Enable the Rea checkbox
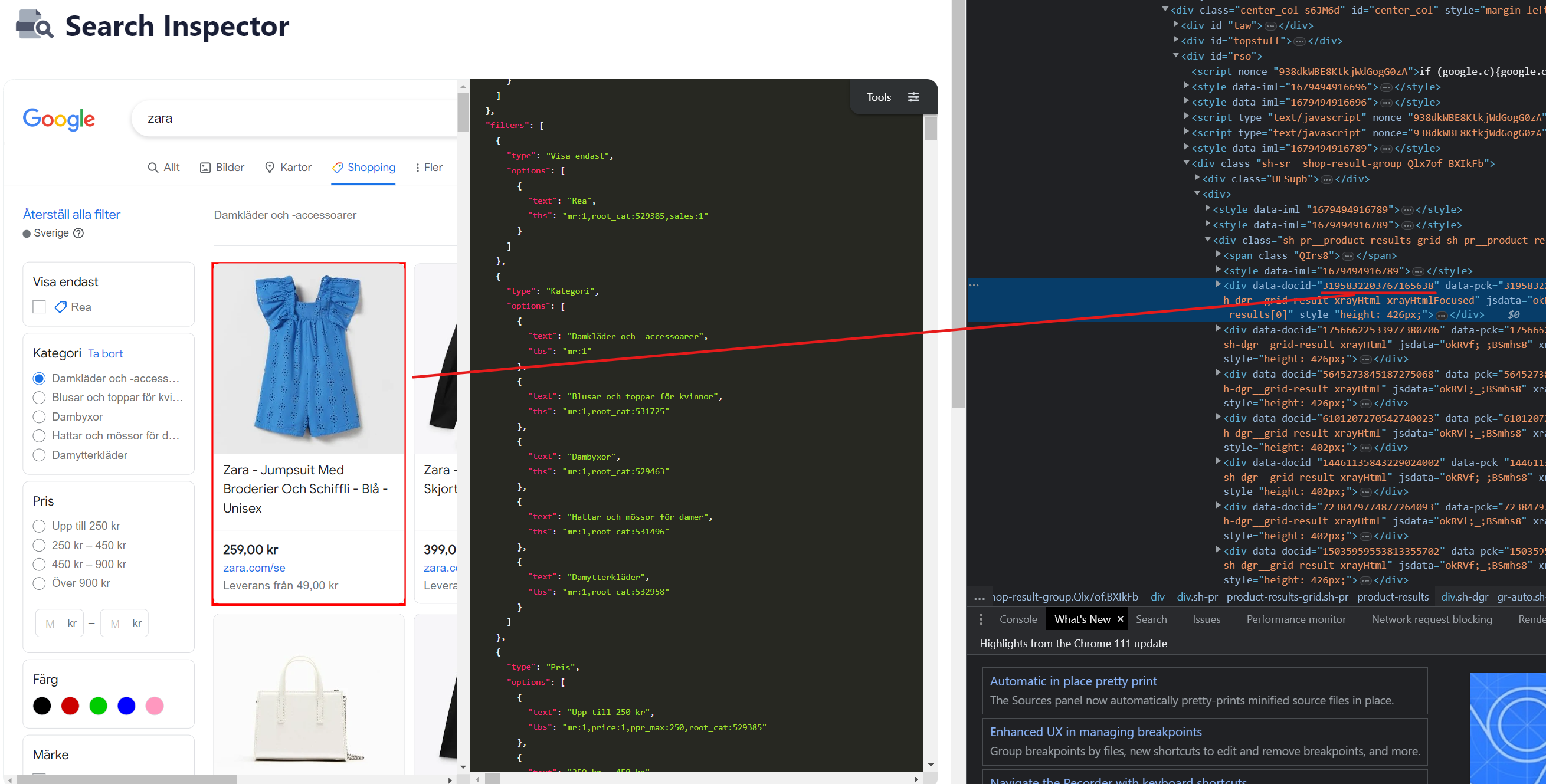 [x=38, y=307]
